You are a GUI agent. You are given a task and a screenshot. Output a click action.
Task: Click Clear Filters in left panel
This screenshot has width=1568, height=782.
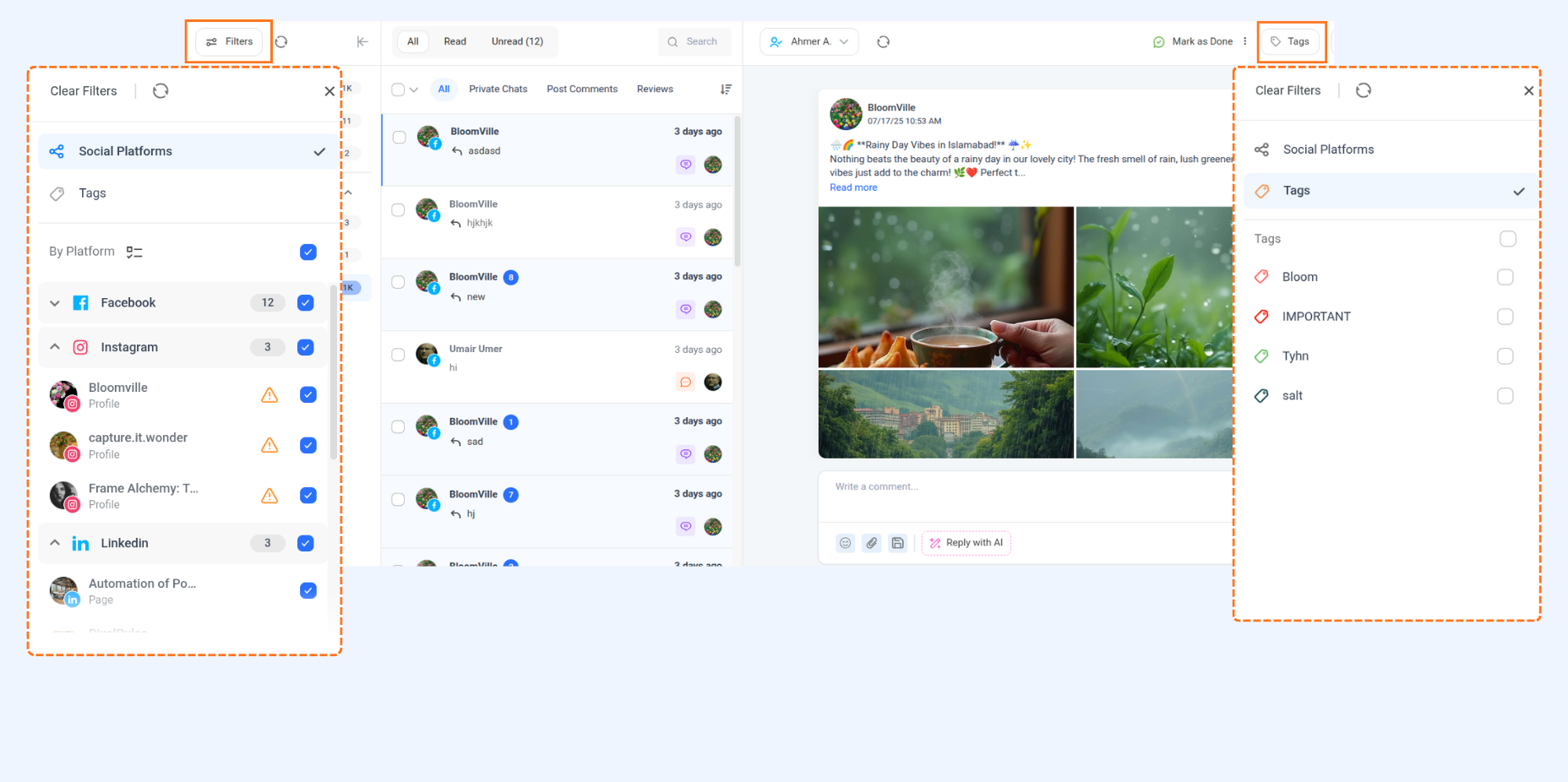pyautogui.click(x=84, y=91)
